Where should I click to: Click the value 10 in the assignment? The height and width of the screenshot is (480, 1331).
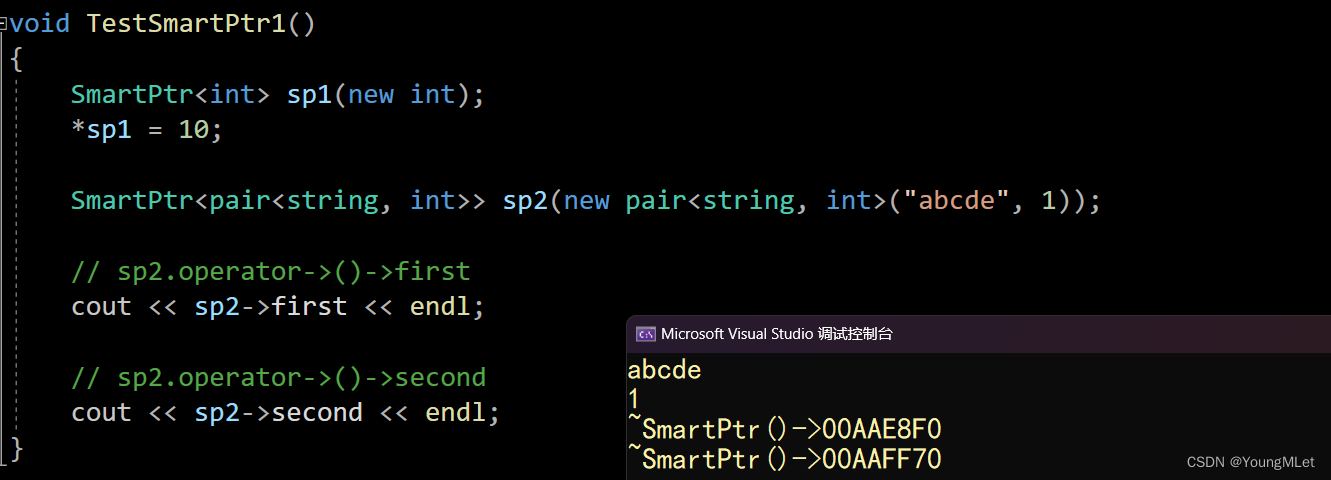pyautogui.click(x=194, y=129)
